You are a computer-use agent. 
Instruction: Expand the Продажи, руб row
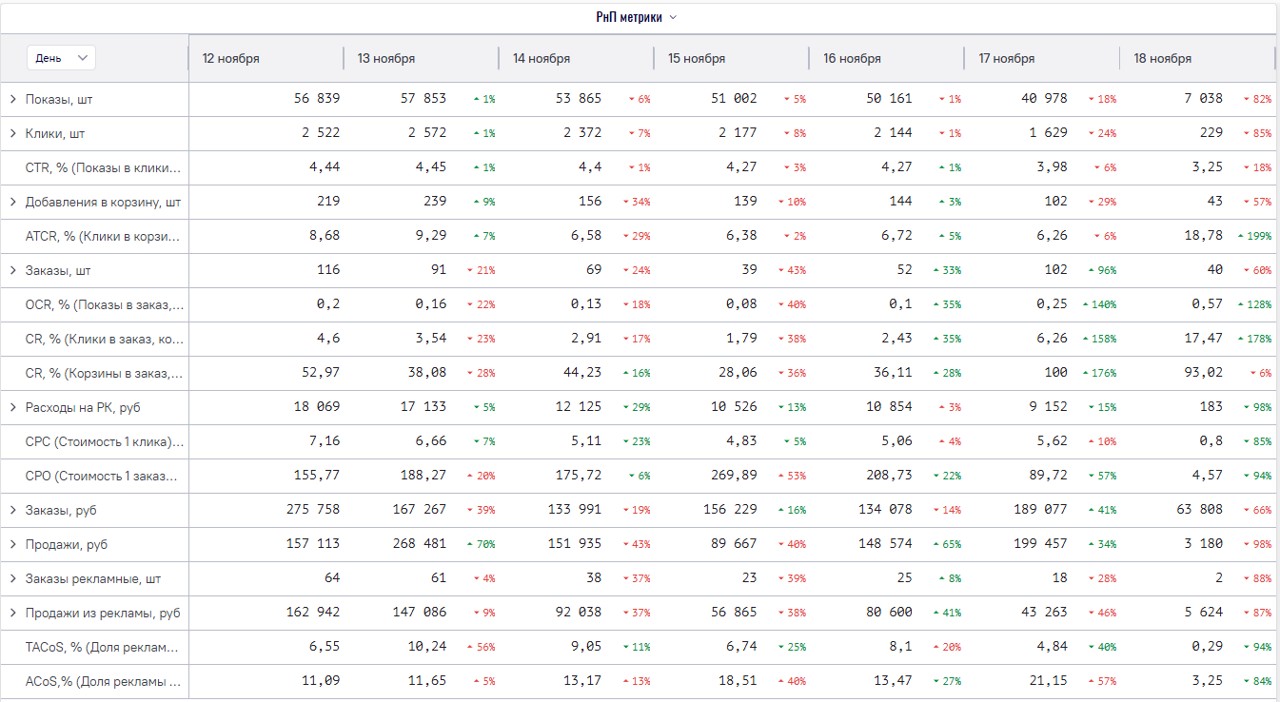point(13,544)
